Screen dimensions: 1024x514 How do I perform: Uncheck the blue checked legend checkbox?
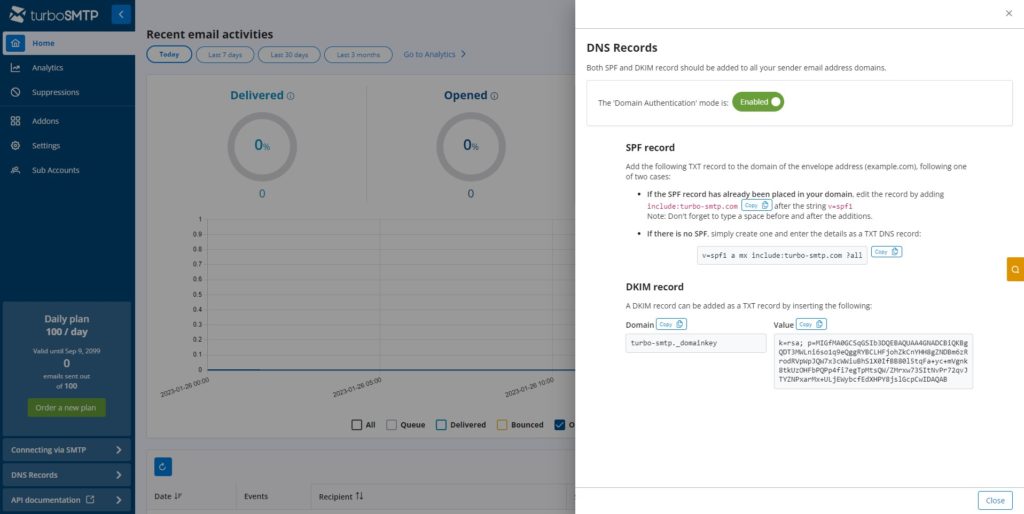tap(559, 425)
